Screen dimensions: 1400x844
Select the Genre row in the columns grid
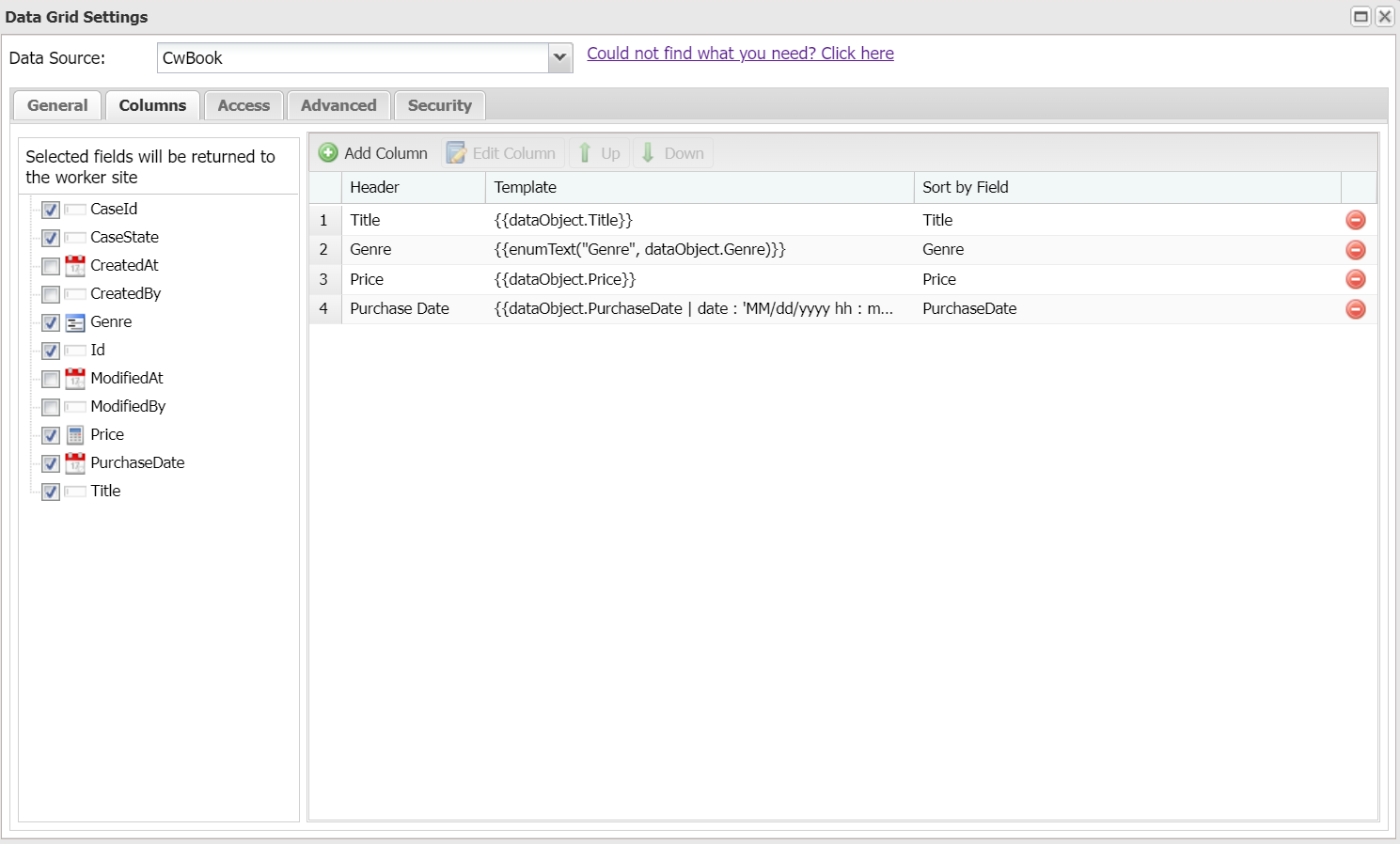point(658,249)
